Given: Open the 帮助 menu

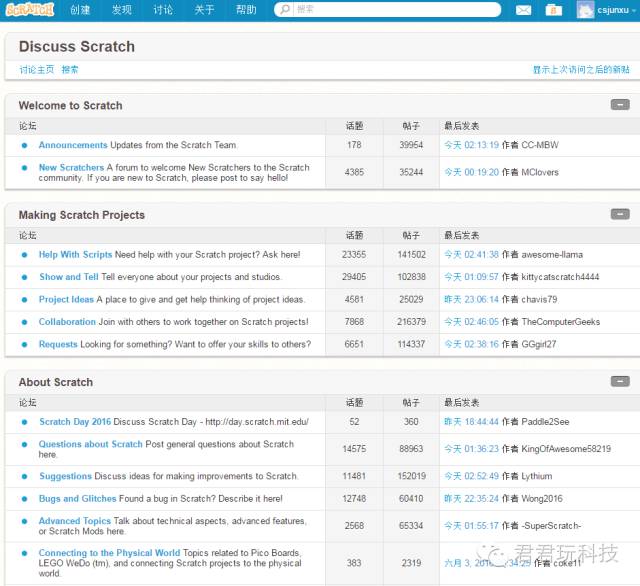Looking at the screenshot, I should tap(246, 9).
